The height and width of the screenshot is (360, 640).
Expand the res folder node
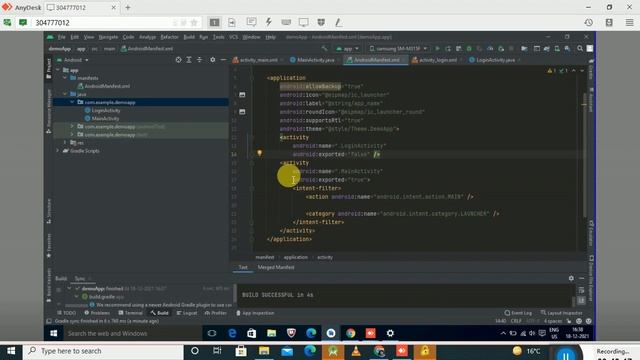[x=65, y=142]
